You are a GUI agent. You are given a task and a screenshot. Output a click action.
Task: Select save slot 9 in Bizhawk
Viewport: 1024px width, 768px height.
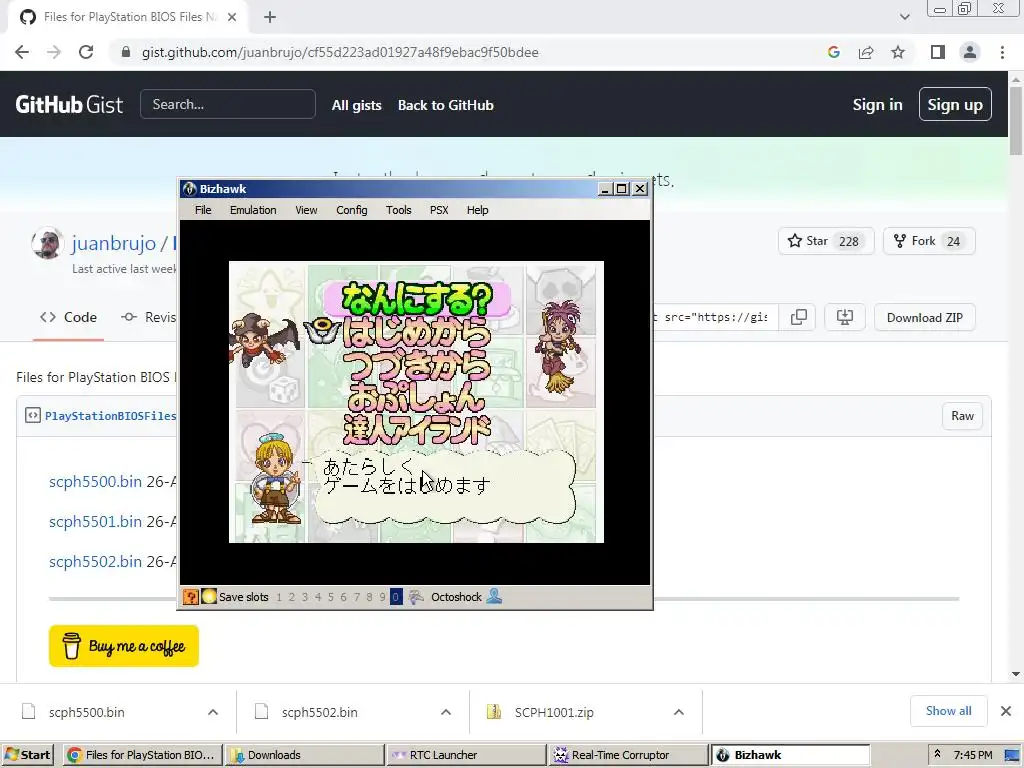(x=383, y=597)
